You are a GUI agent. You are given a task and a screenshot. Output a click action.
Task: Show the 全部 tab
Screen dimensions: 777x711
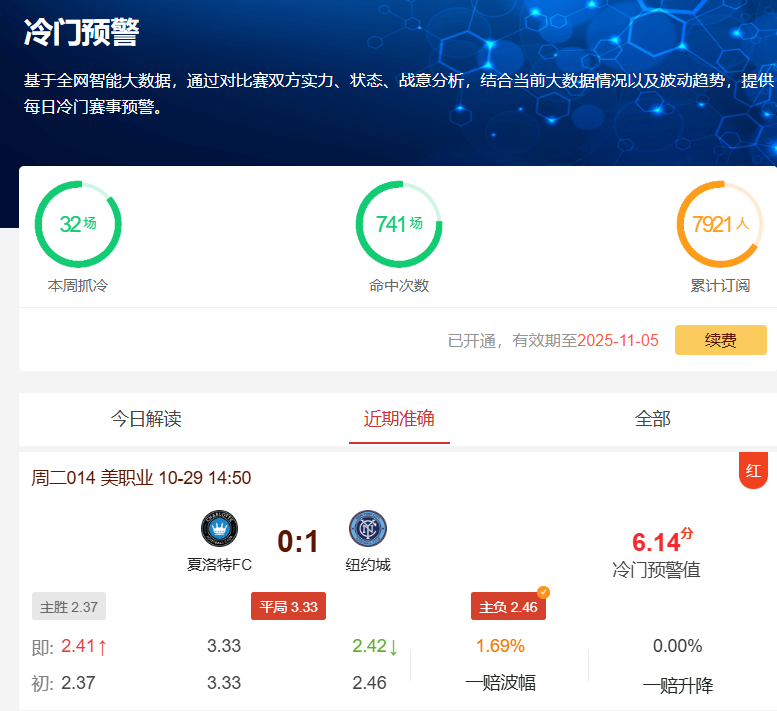pyautogui.click(x=652, y=419)
